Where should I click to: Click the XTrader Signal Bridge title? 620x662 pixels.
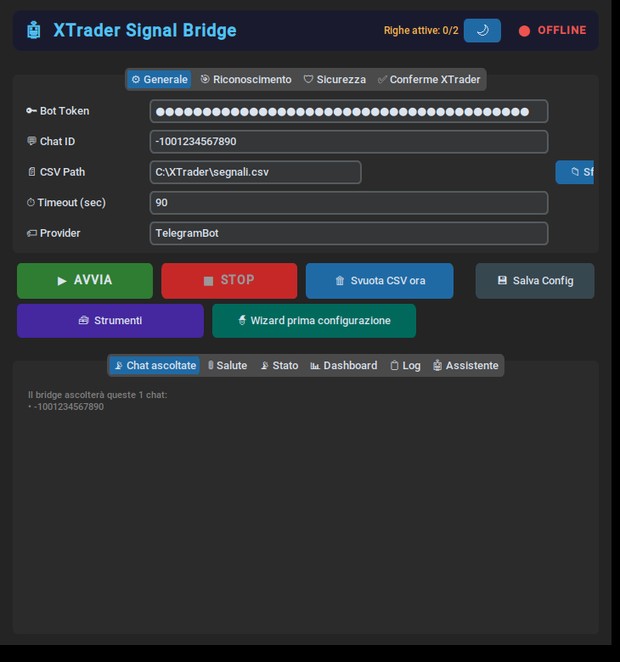(145, 30)
